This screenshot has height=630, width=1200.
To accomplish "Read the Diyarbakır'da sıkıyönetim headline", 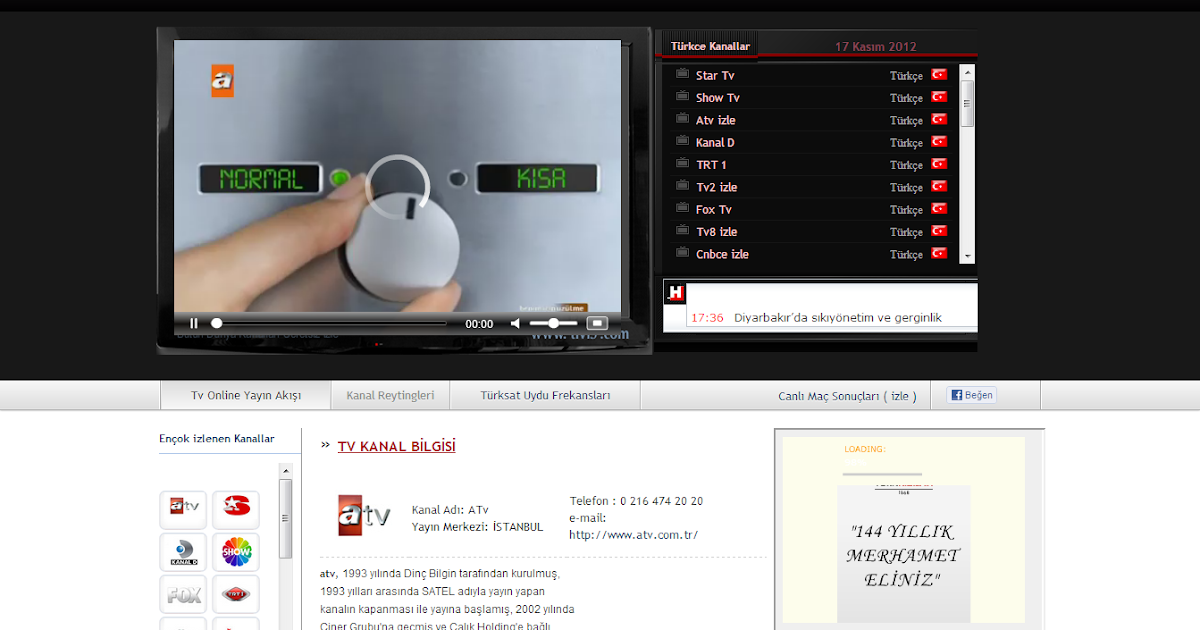I will tap(838, 318).
